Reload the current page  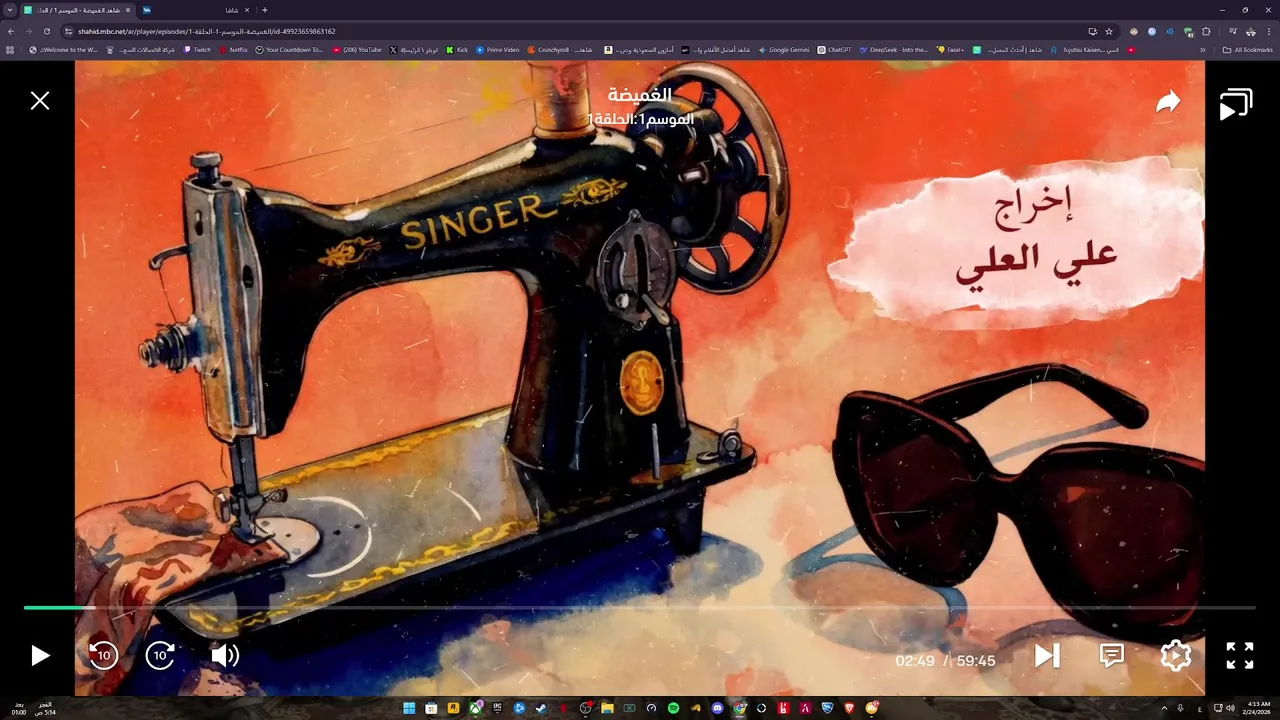pyautogui.click(x=46, y=31)
